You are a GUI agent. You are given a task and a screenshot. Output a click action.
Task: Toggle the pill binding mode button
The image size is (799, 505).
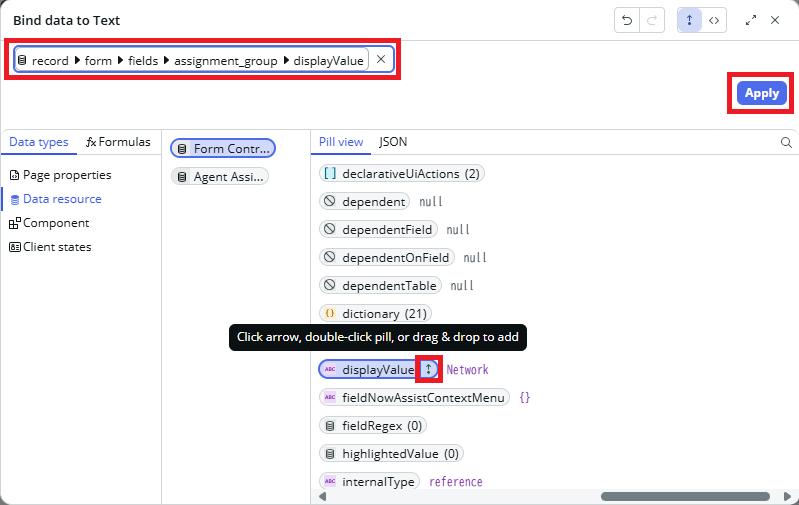(690, 21)
